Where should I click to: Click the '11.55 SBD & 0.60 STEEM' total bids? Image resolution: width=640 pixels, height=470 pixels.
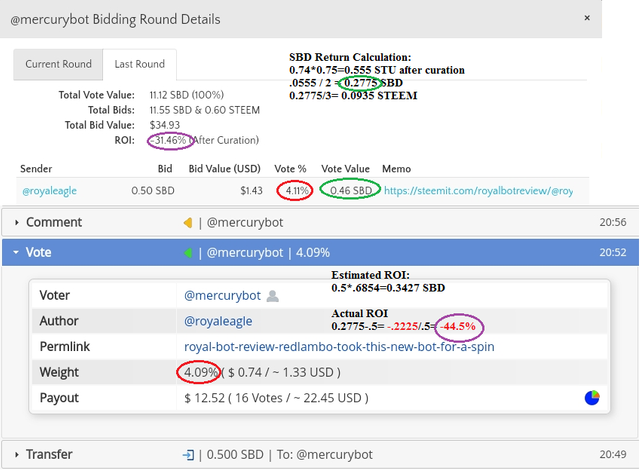204,110
